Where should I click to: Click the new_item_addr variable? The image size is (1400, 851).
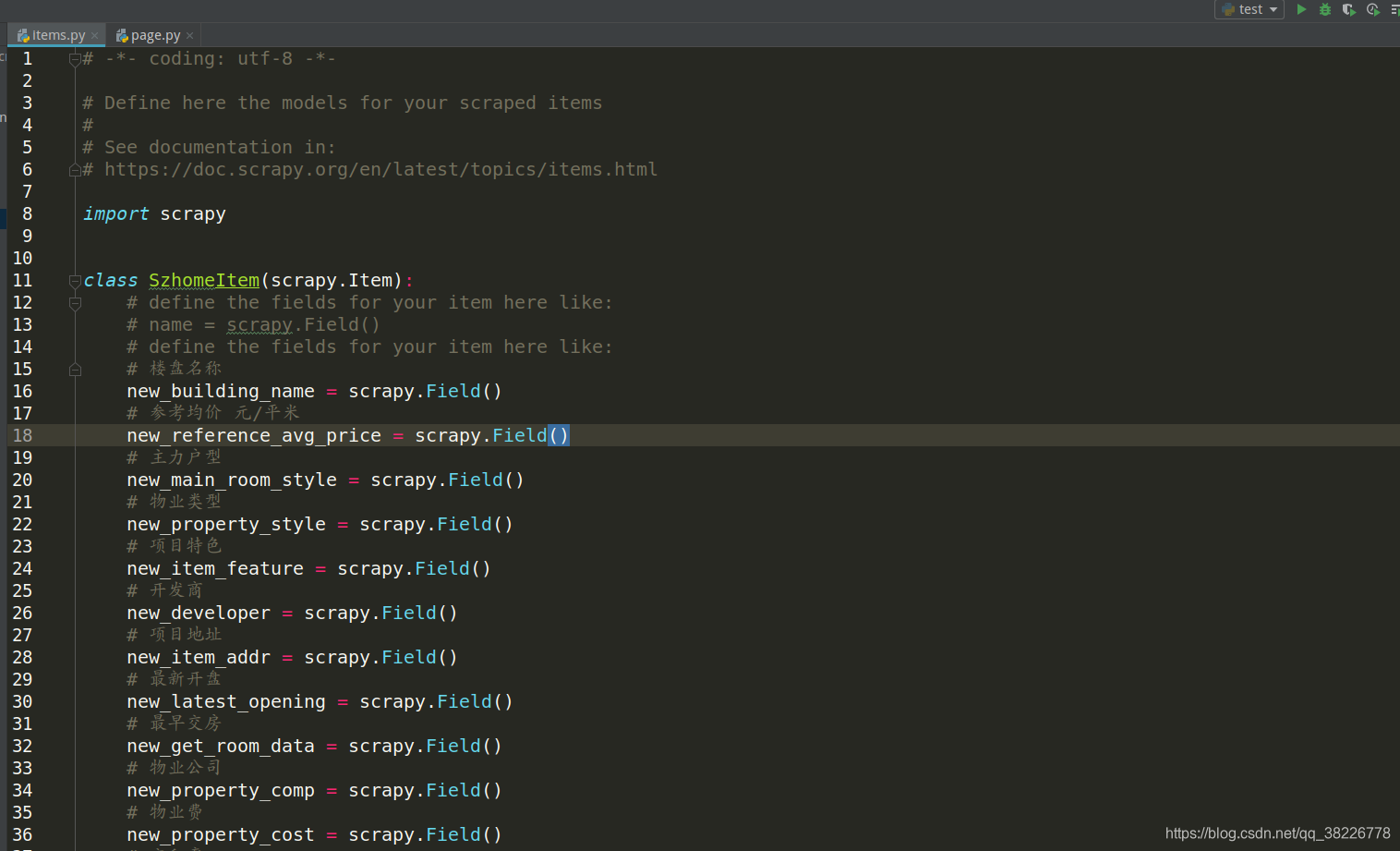(x=199, y=657)
